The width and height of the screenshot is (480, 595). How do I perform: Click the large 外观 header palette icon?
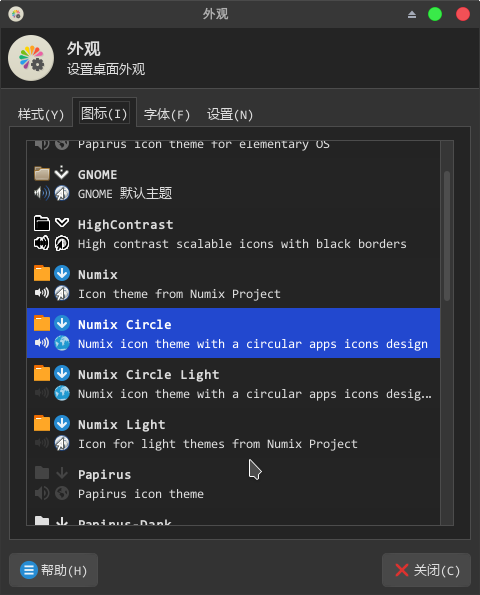[31, 58]
